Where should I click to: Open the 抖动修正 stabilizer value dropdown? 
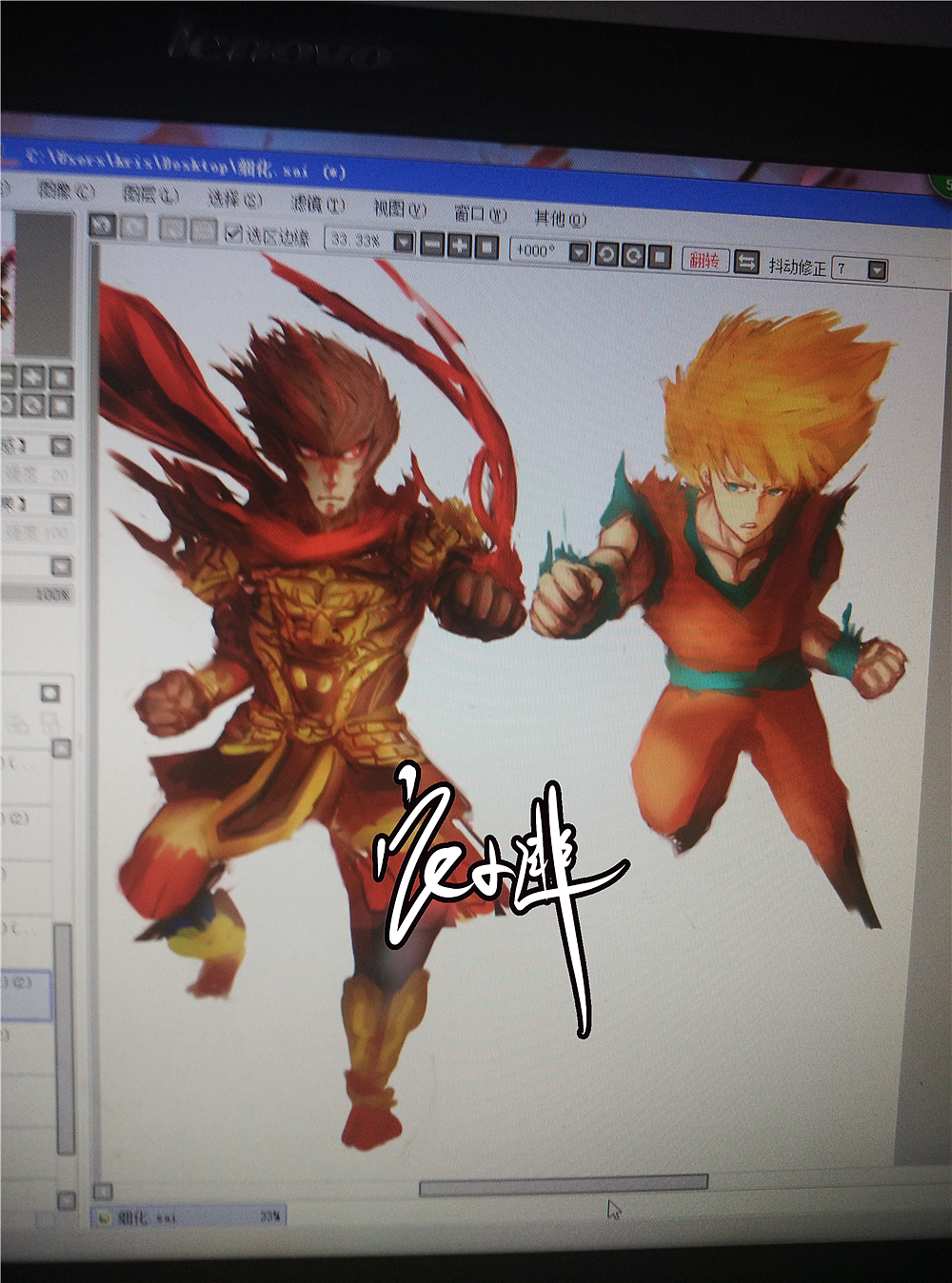pos(877,270)
